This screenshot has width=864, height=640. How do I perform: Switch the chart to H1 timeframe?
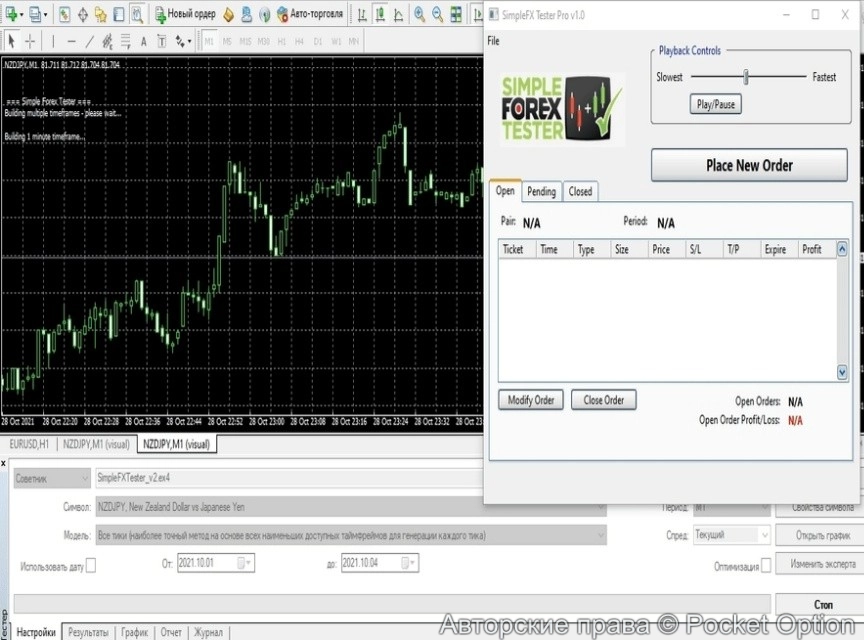point(282,41)
